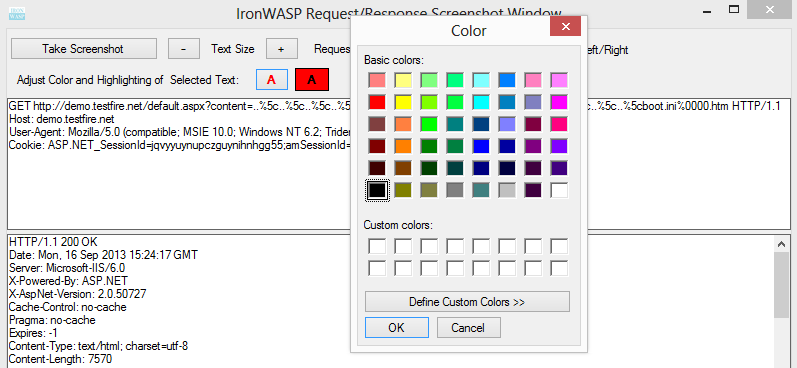Select the white basic color swatch
This screenshot has height=368, width=797.
(x=559, y=190)
